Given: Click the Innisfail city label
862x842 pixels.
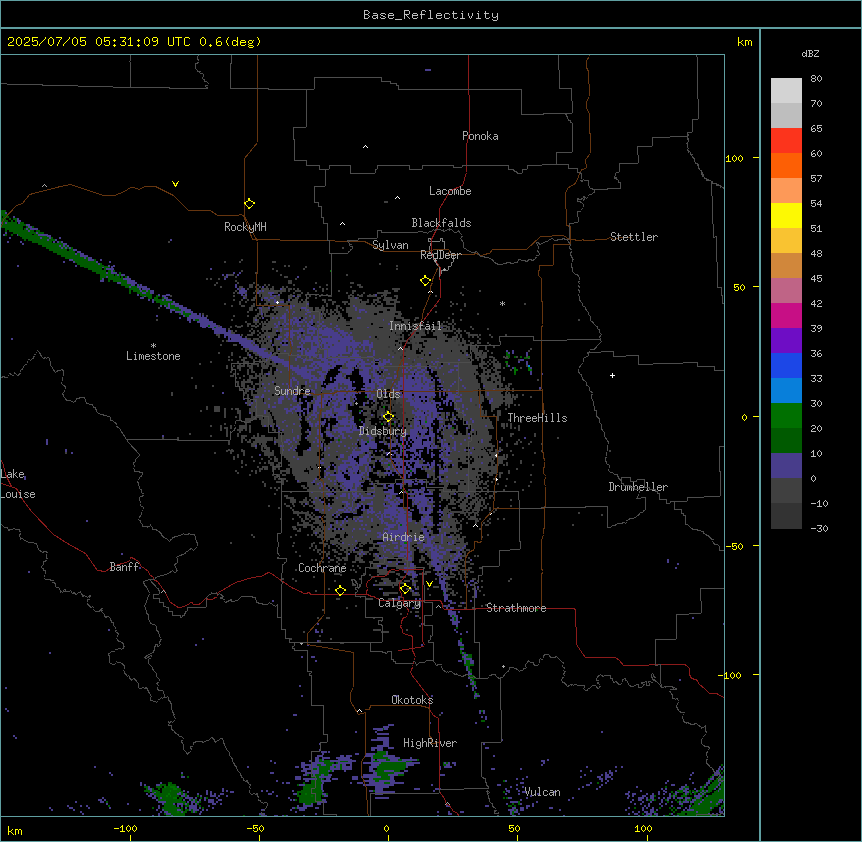Looking at the screenshot, I should [x=415, y=326].
